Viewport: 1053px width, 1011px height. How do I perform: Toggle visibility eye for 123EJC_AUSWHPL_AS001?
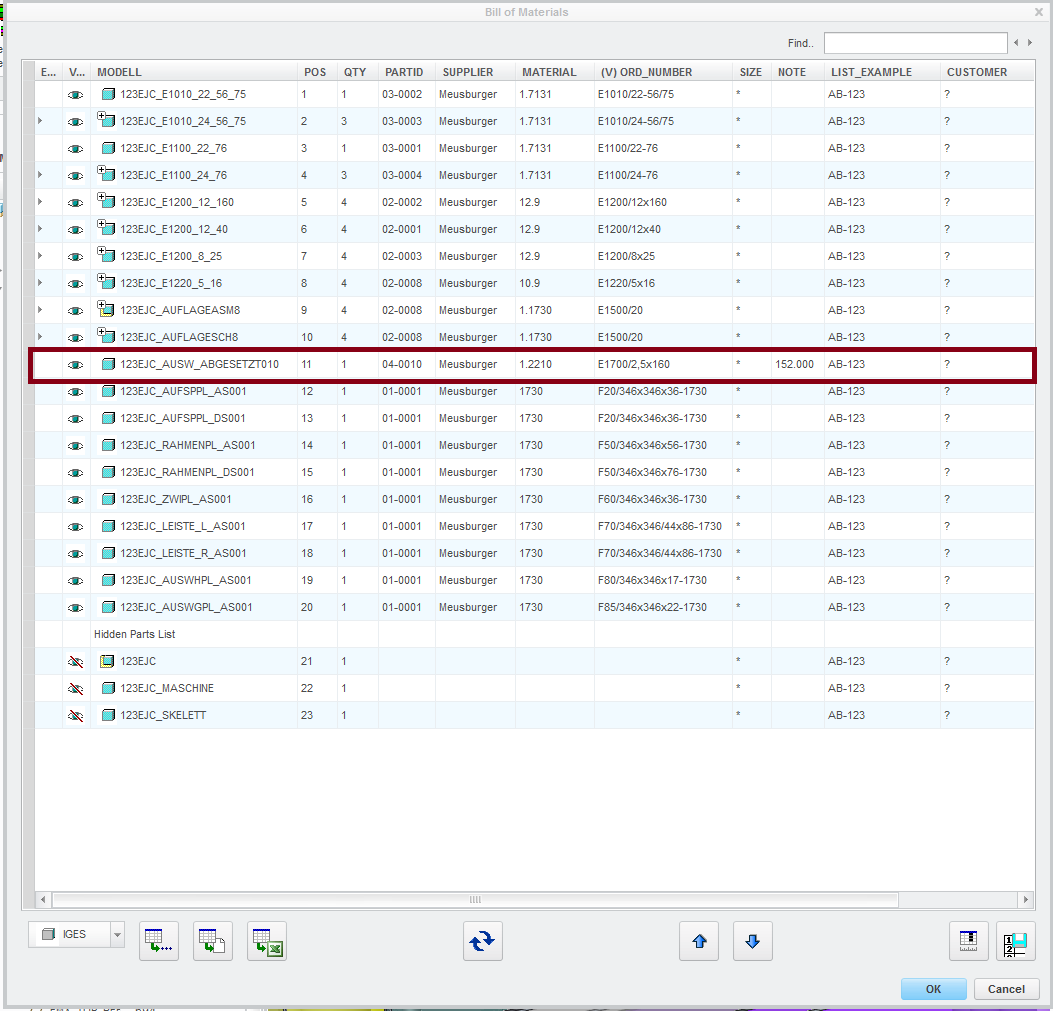(x=76, y=580)
